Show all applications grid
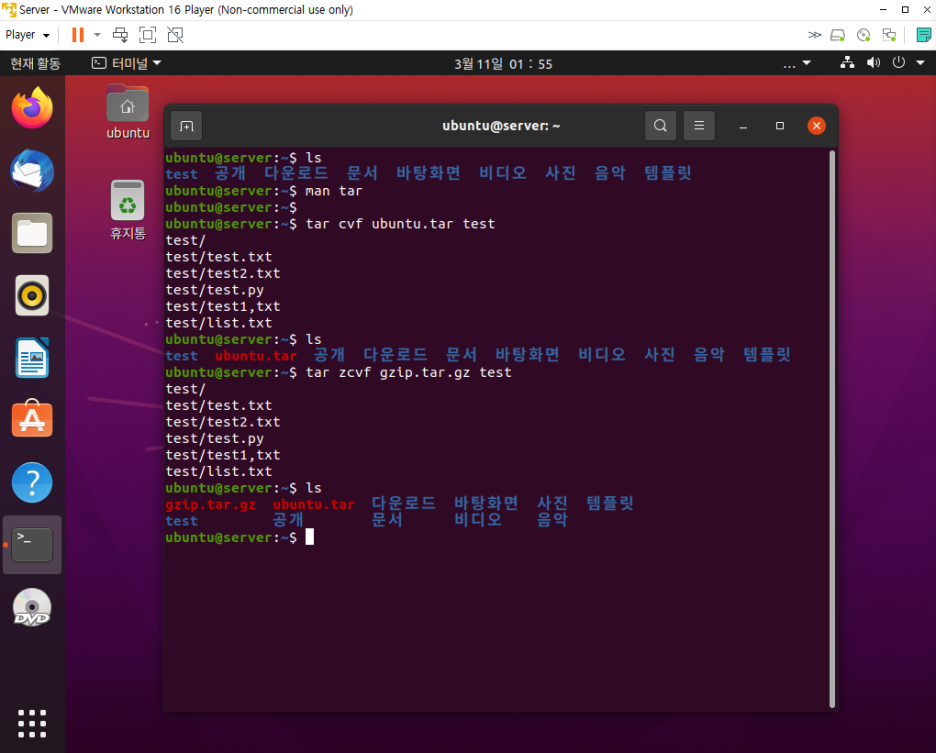936x753 pixels. coord(32,724)
